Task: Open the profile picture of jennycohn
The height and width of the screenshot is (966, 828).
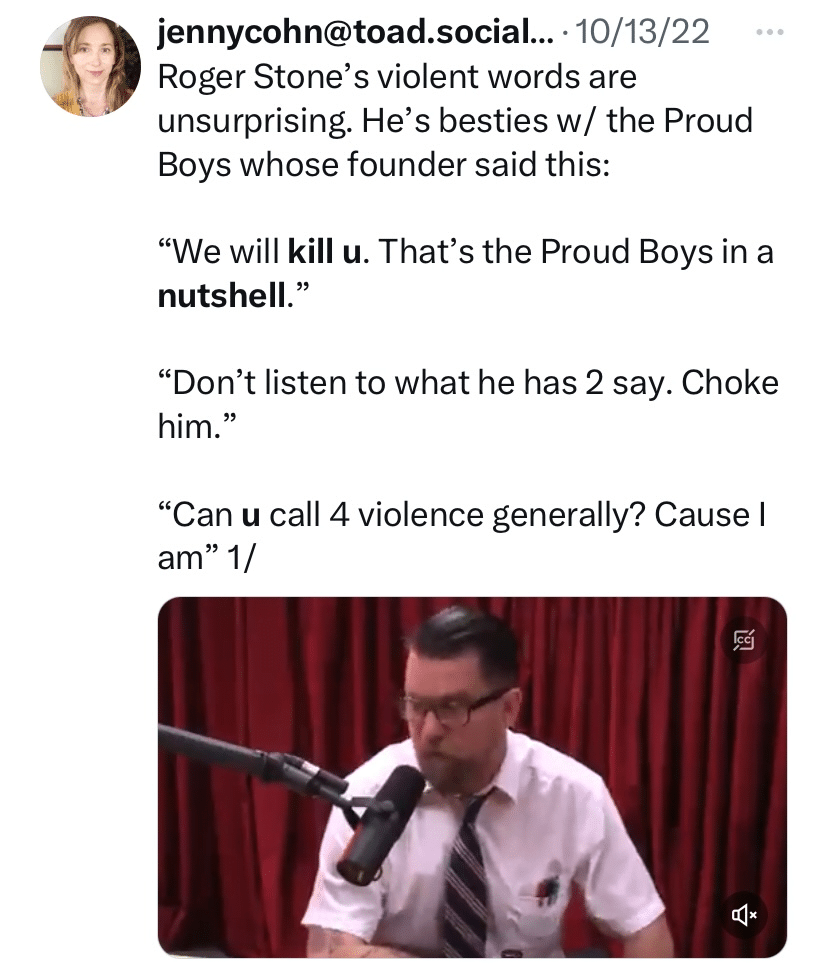Action: click(x=90, y=66)
